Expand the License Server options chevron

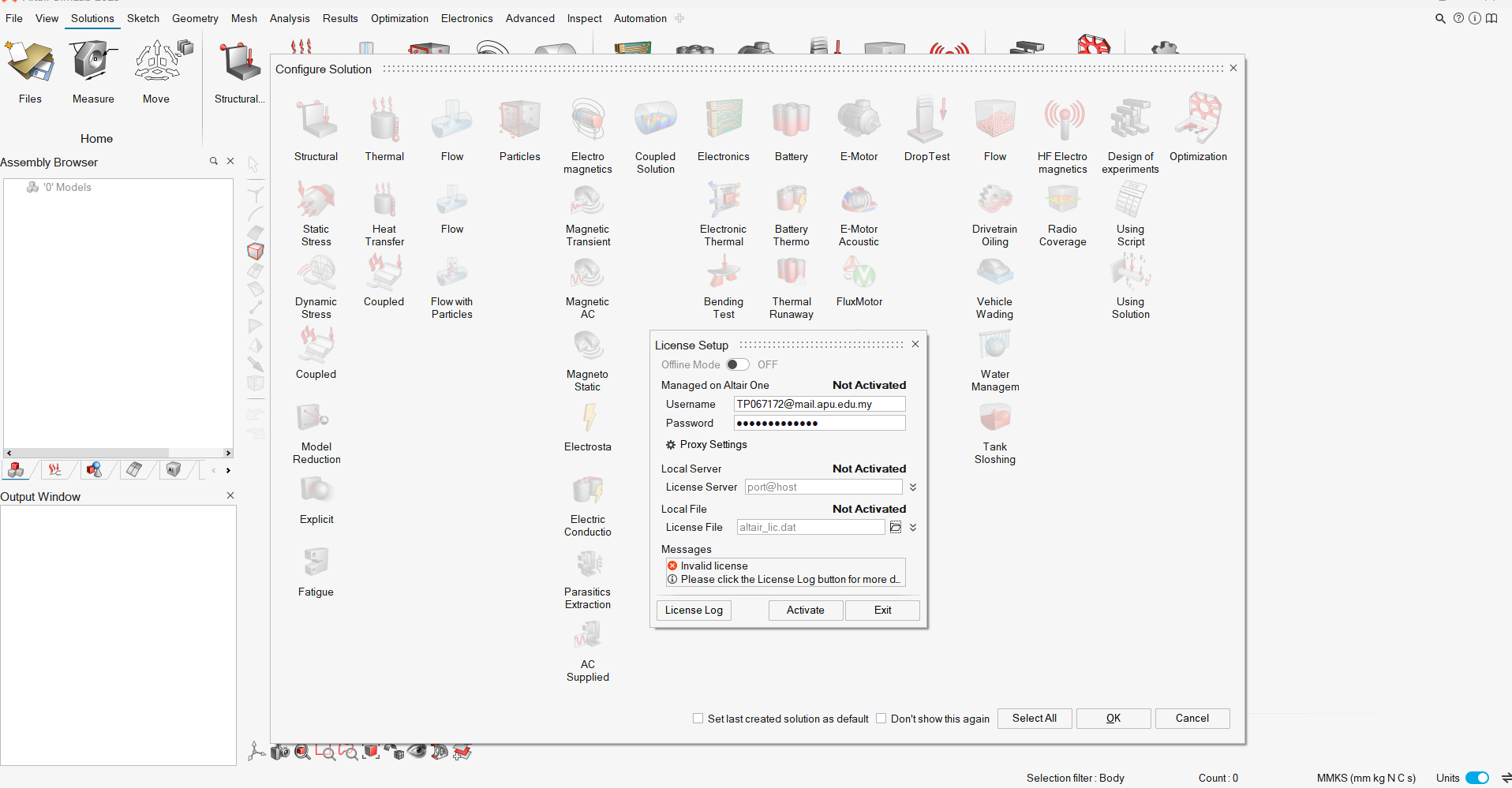click(x=913, y=487)
